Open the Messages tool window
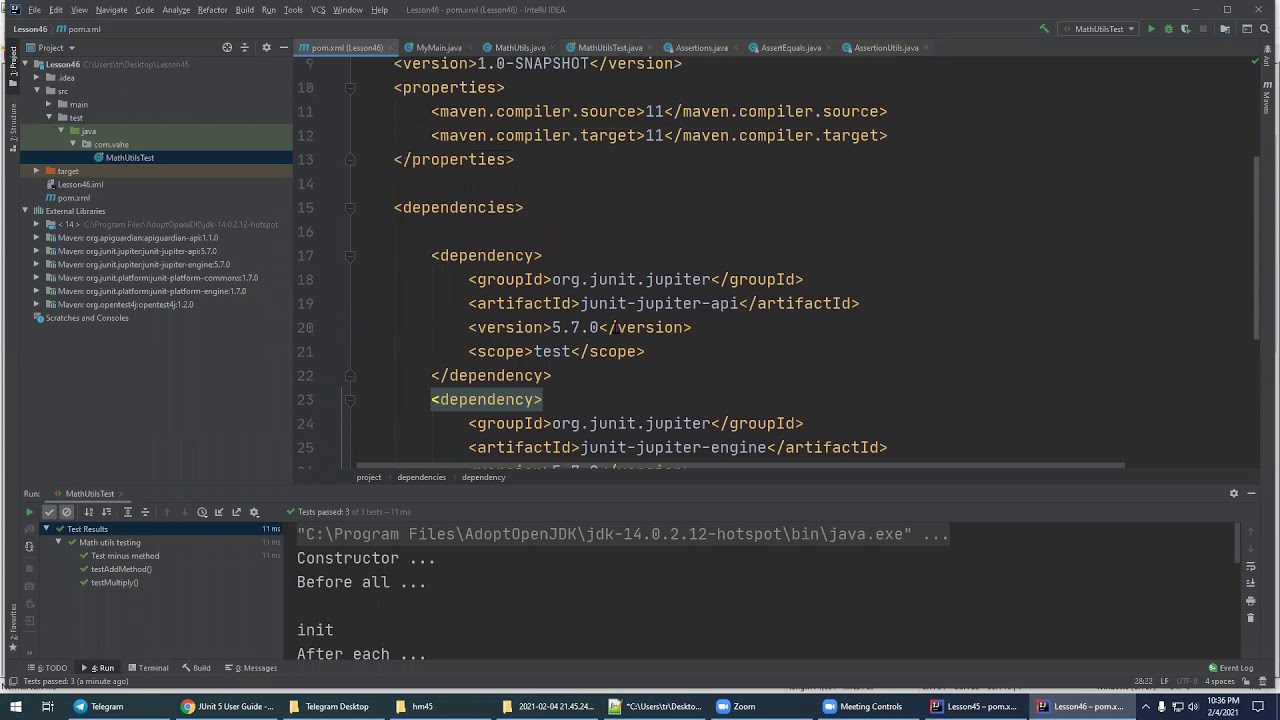This screenshot has width=1280, height=720. tap(251, 668)
